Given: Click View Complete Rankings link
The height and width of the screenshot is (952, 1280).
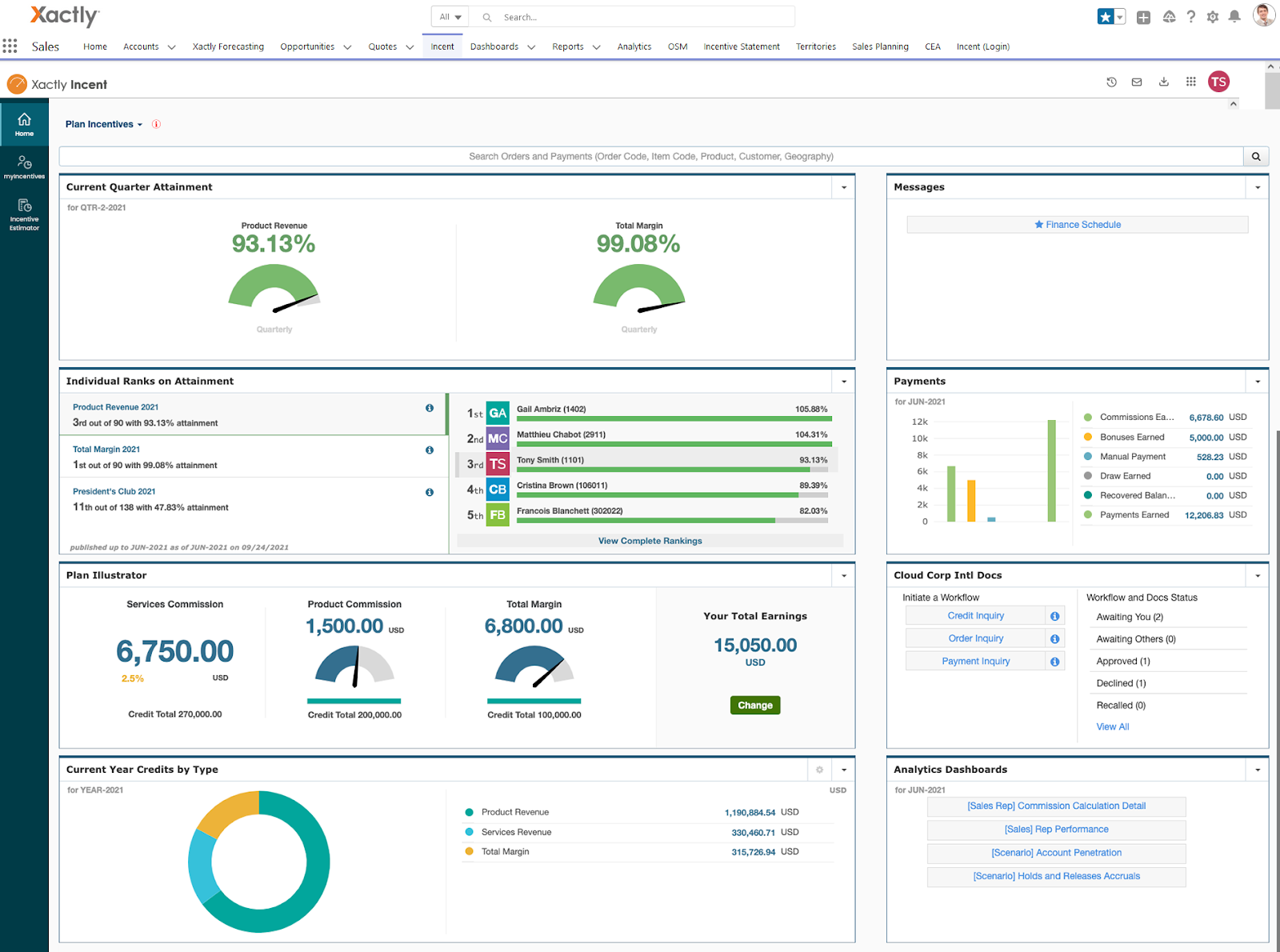Looking at the screenshot, I should click(x=650, y=540).
